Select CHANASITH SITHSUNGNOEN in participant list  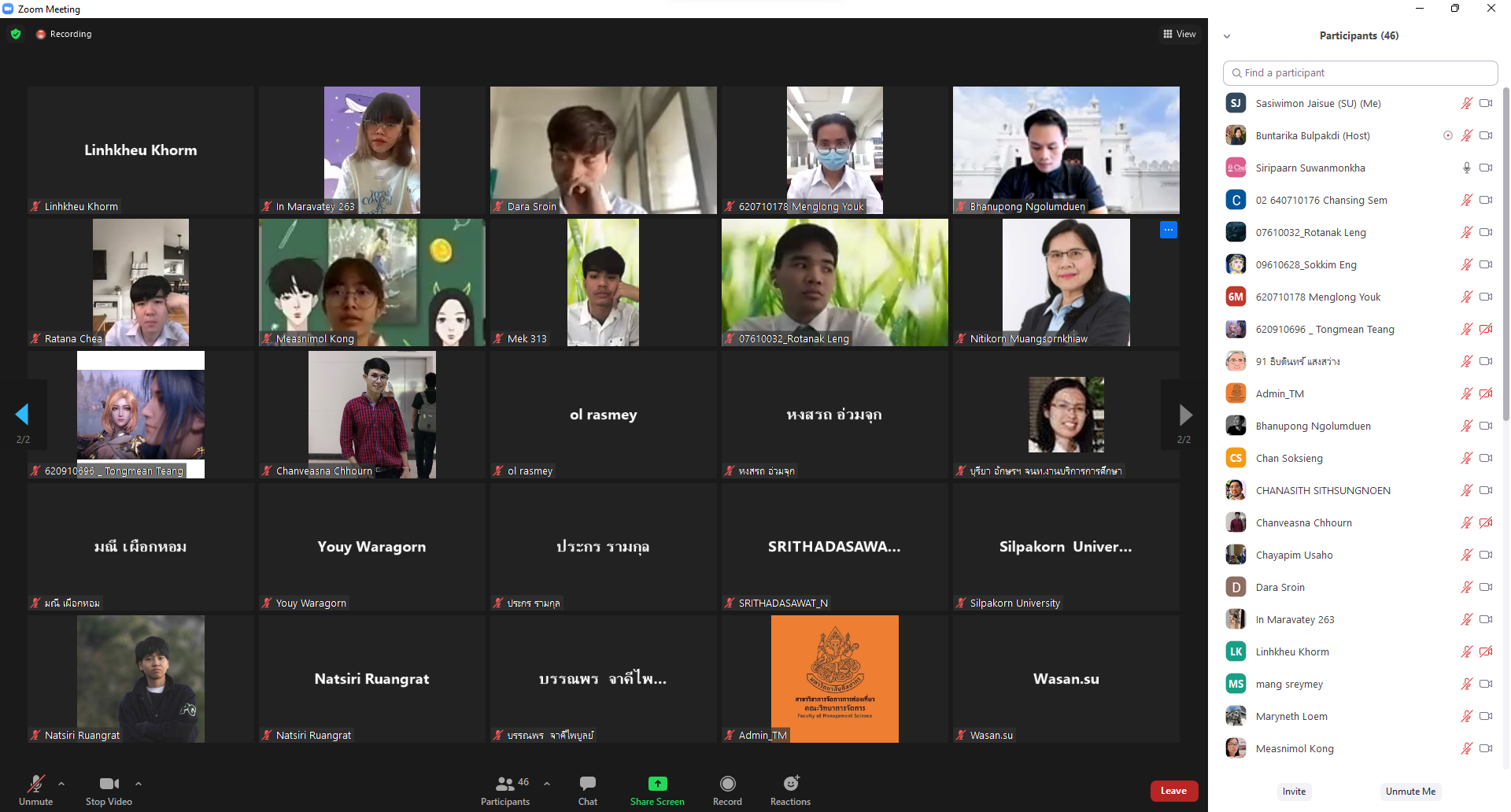click(1360, 490)
